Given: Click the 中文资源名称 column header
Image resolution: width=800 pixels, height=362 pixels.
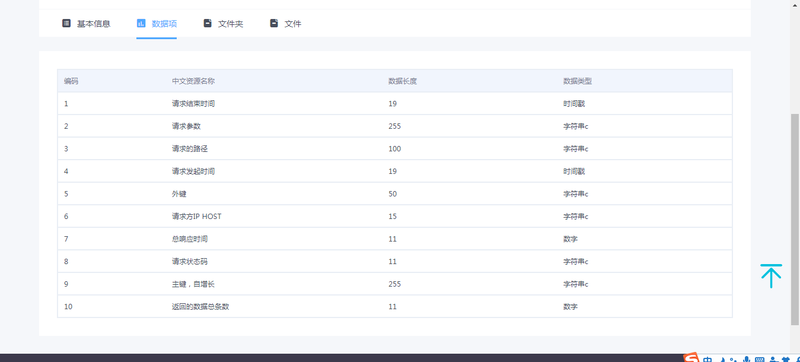Looking at the screenshot, I should click(x=190, y=81).
